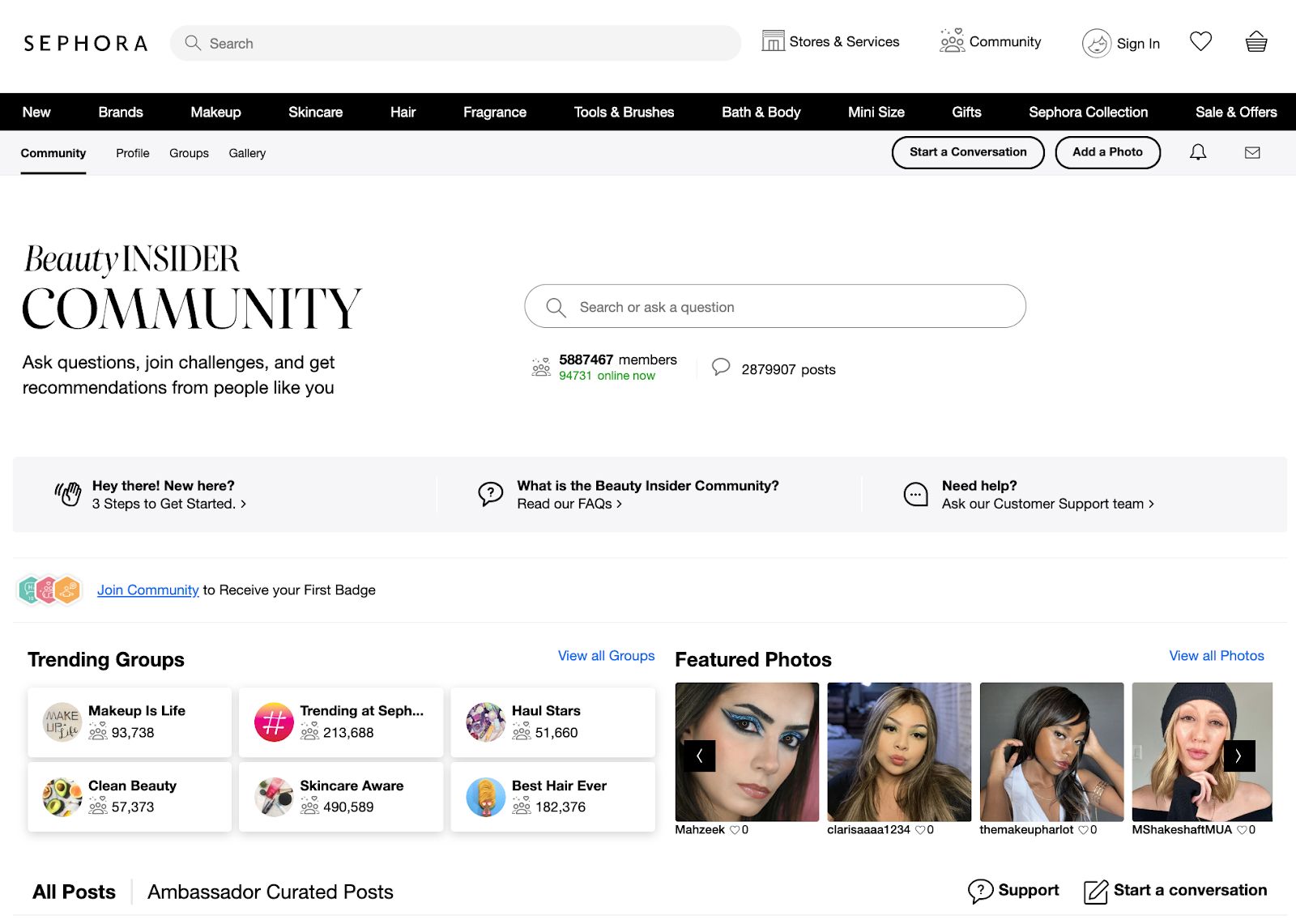Click the hexagon badges icon
Image resolution: width=1296 pixels, height=924 pixels.
pos(49,590)
